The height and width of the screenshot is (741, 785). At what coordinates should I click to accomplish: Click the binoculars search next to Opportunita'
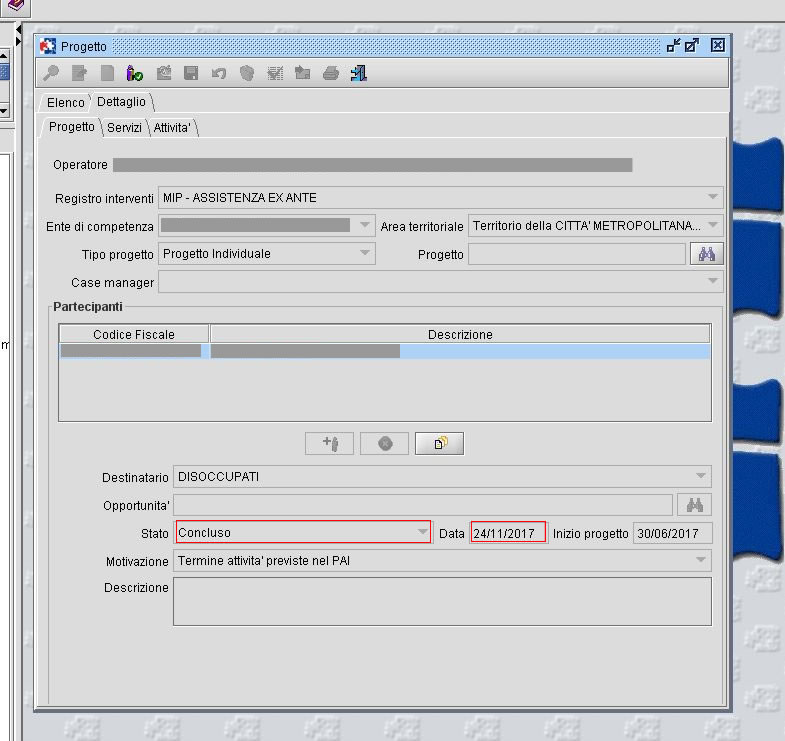coord(694,505)
